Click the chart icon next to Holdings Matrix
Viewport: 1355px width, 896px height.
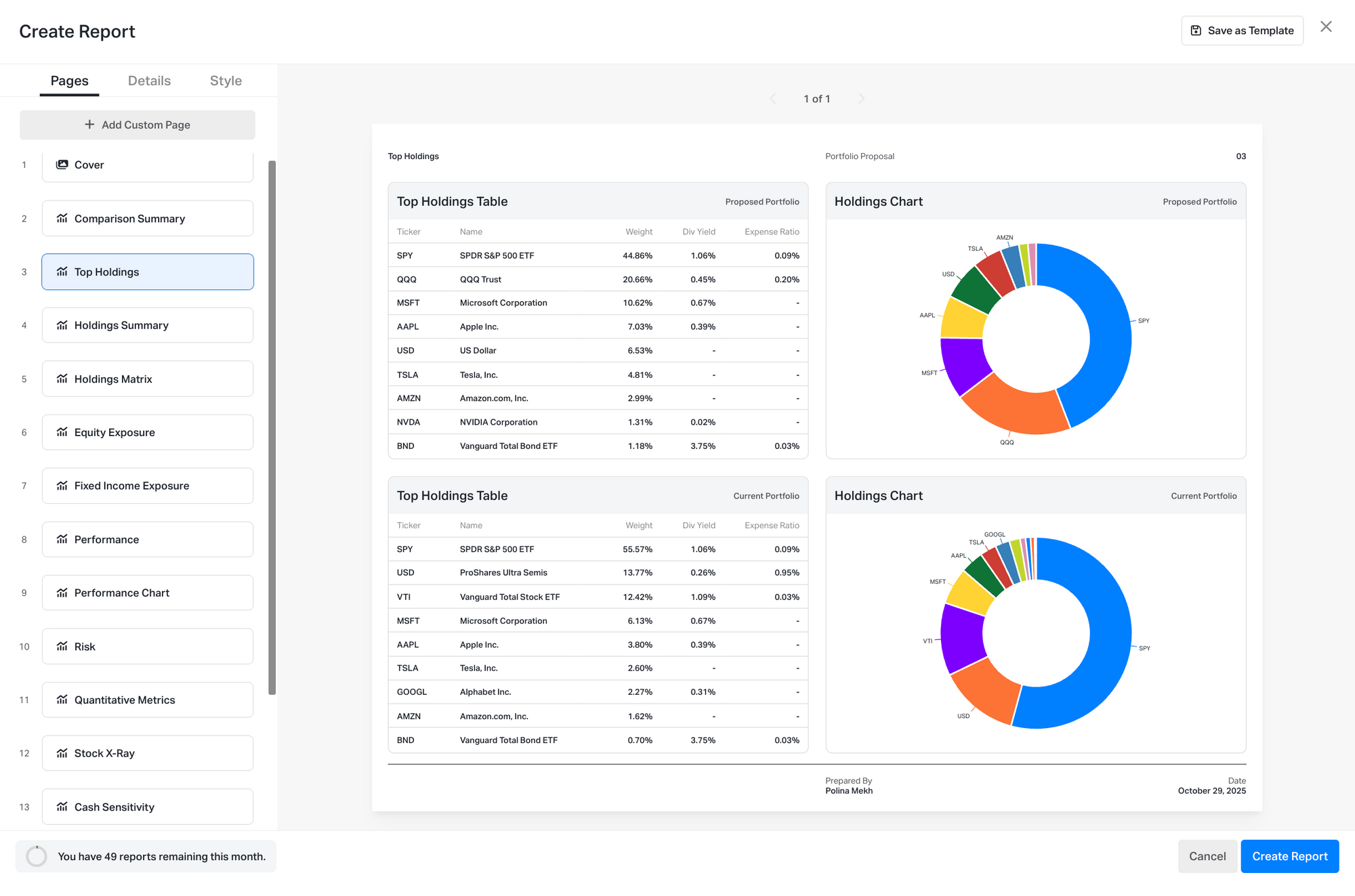(62, 379)
